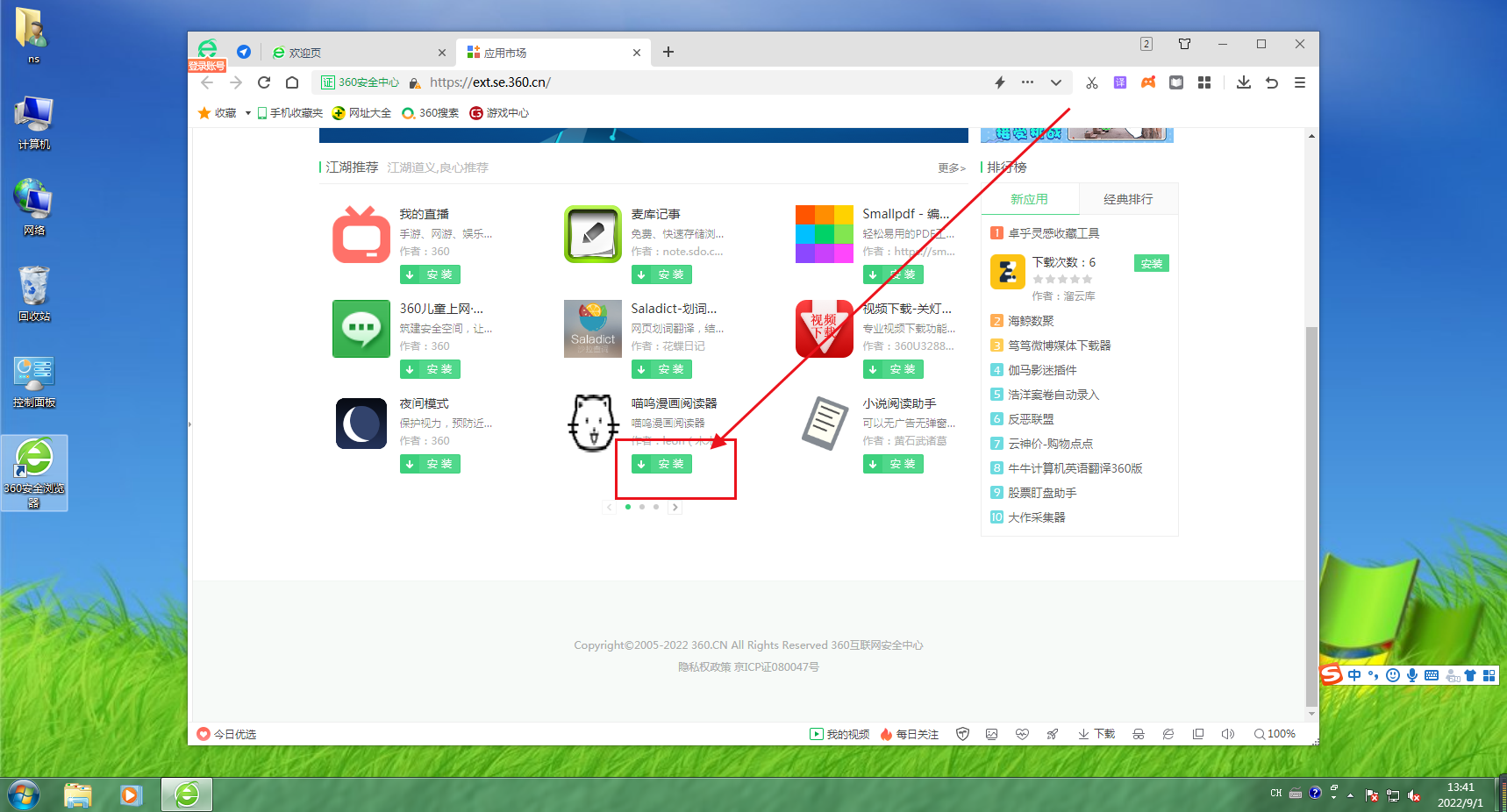
Task: Click the browser forward arrow
Action: [235, 82]
